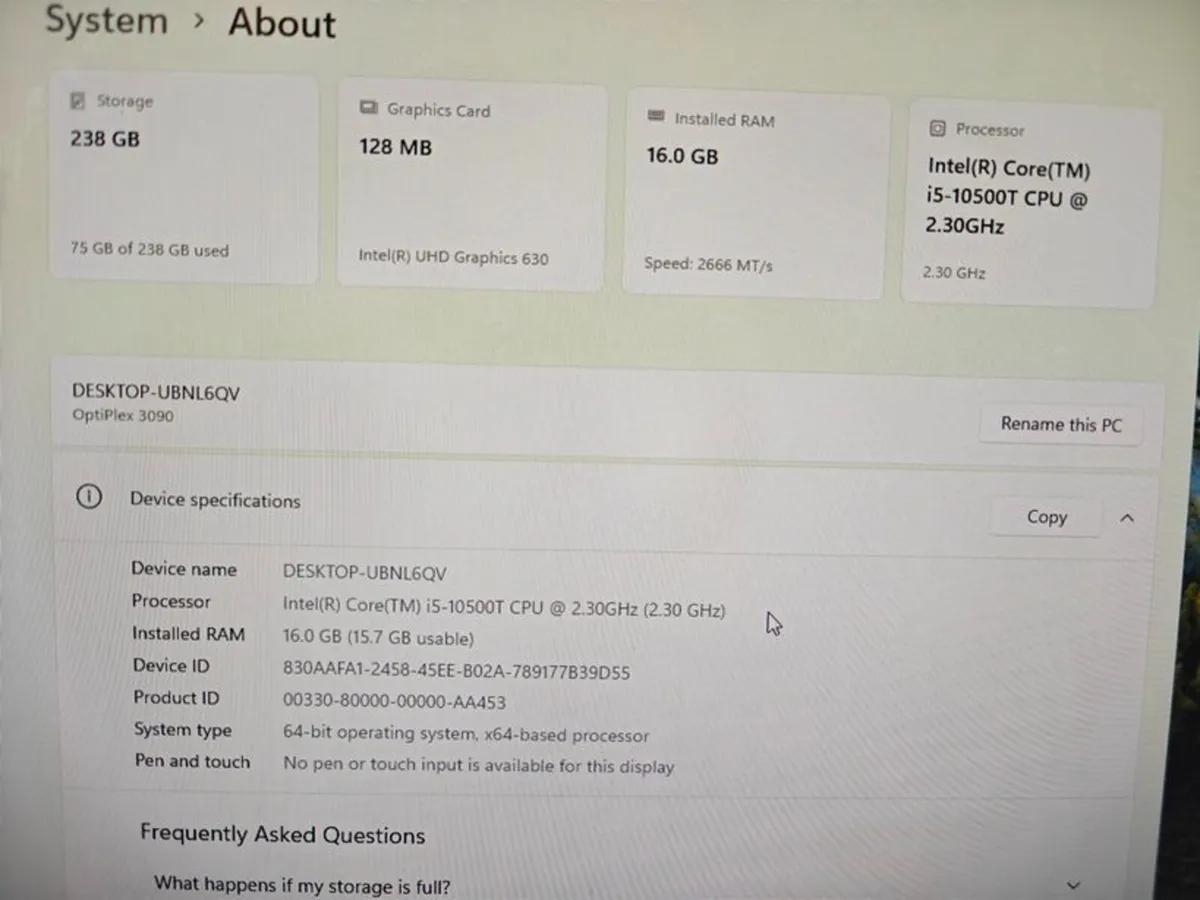Click the Device specifications info icon
The image size is (1200, 900).
point(89,496)
